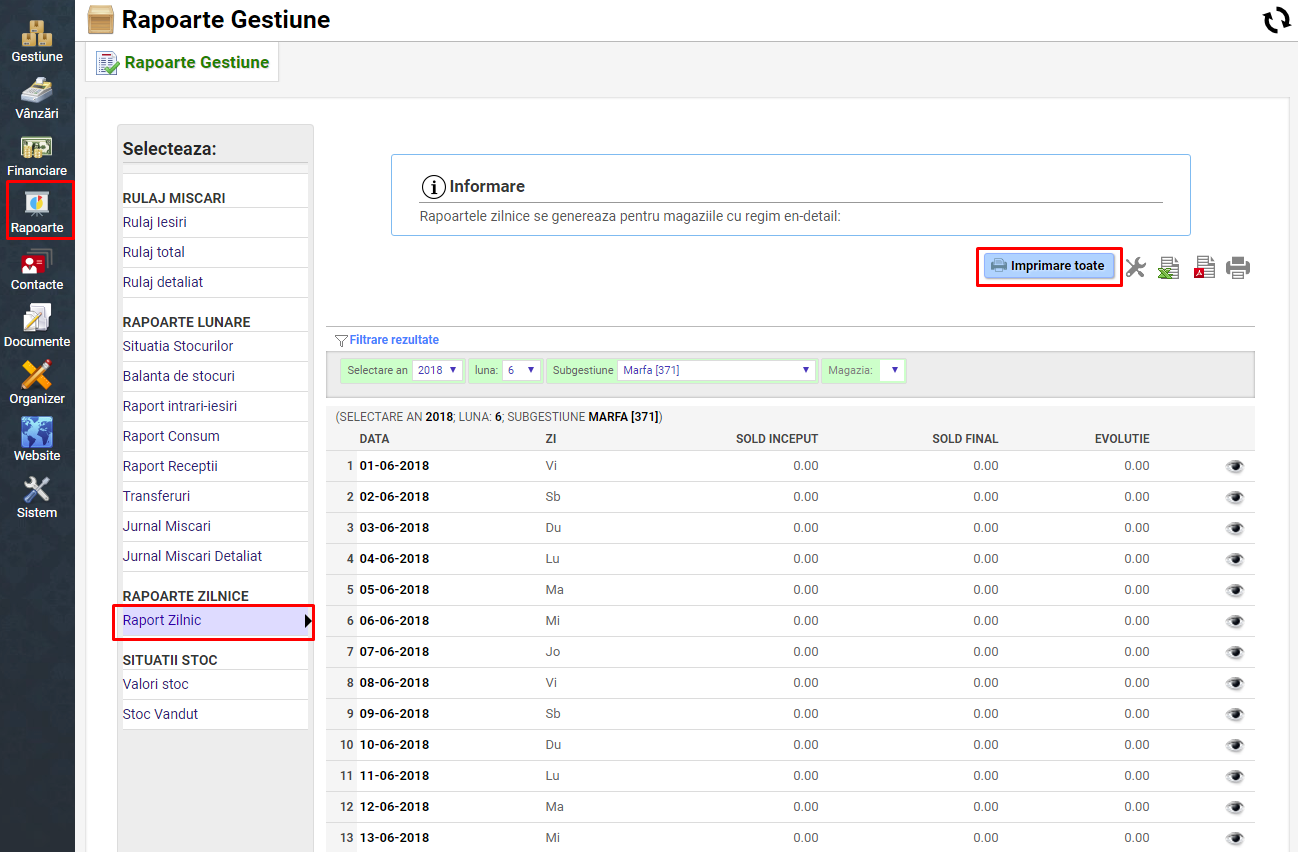This screenshot has height=852, width=1298.
Task: Open Subgestiune dropdown Marfa [371]
Action: click(716, 370)
